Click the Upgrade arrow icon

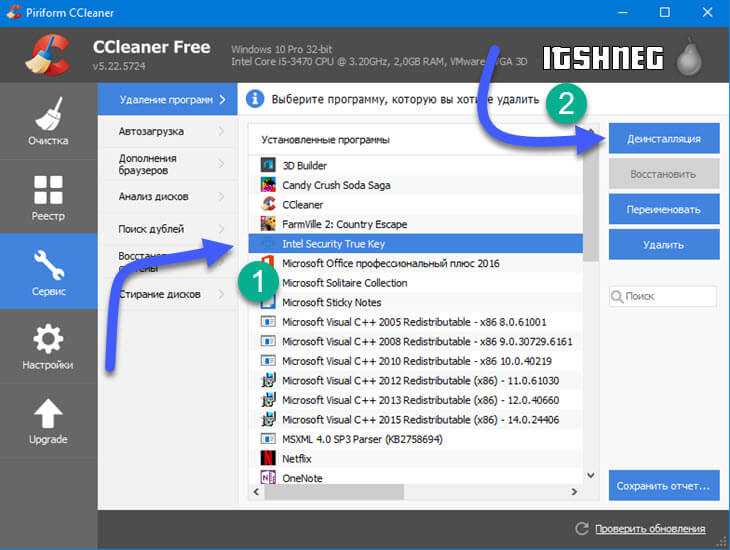pyautogui.click(x=48, y=413)
